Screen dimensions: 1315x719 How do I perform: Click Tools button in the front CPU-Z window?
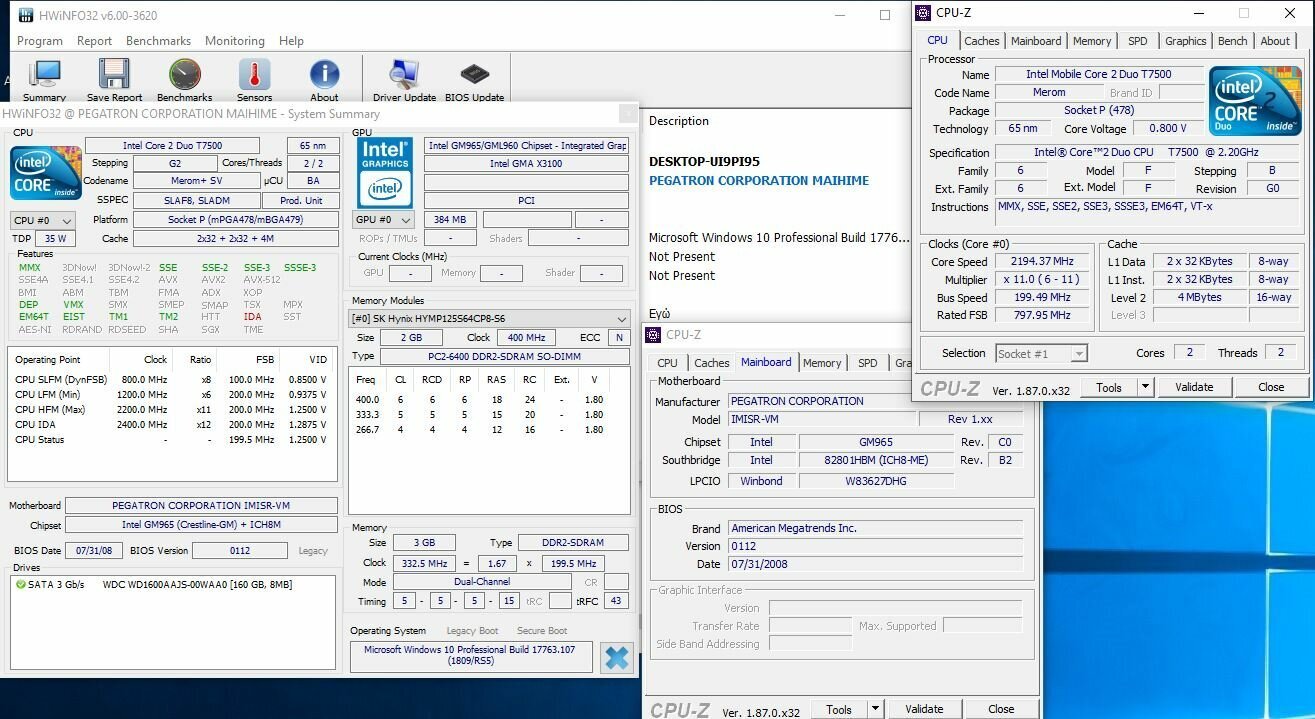click(x=1109, y=387)
